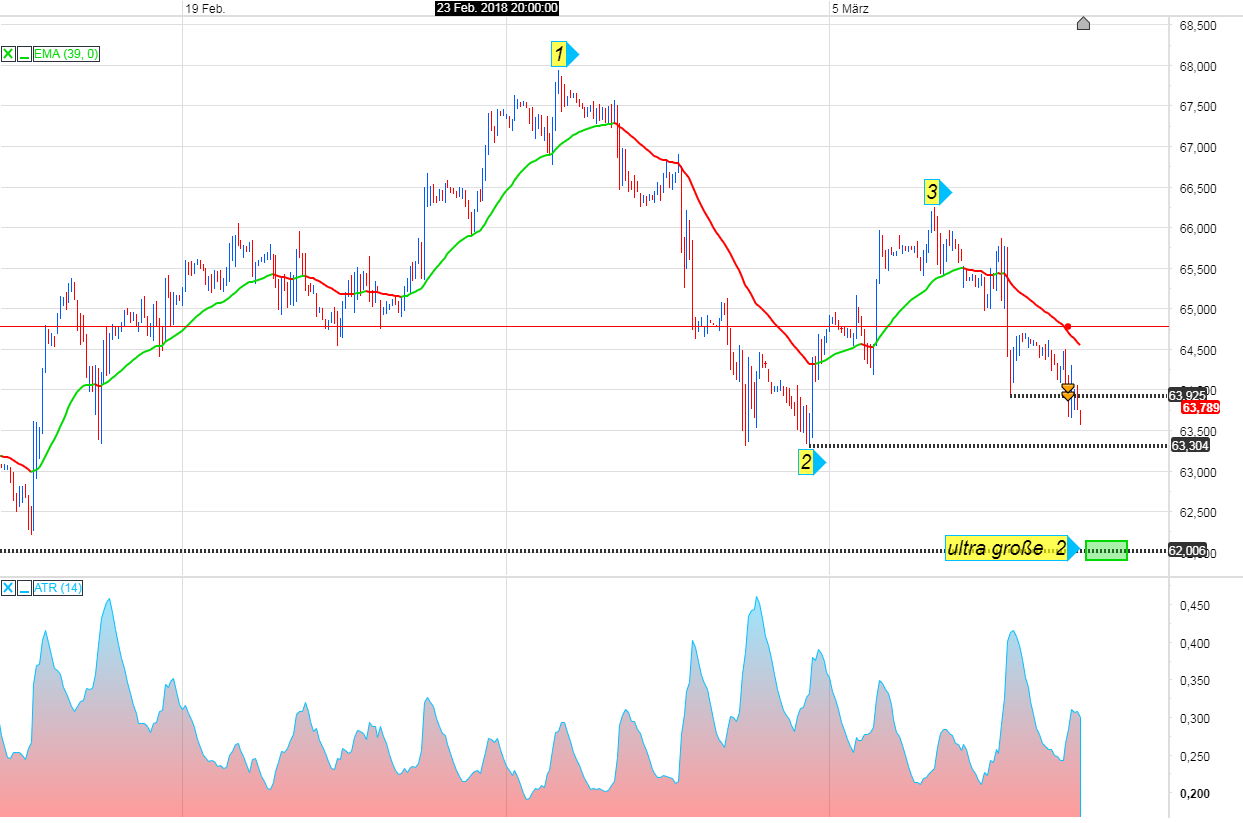Click flag marker 1 at the chart top
Viewport: 1243px width, 823px height.
[x=559, y=56]
